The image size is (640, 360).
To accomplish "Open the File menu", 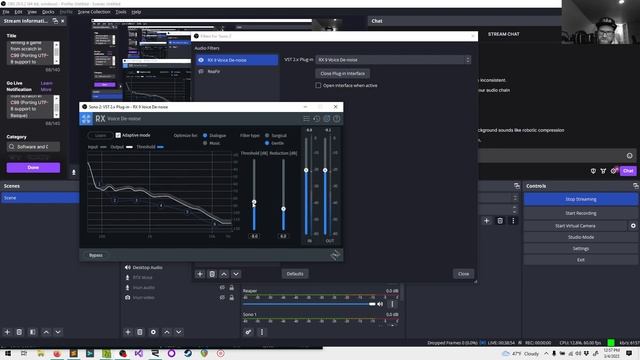I will [x=6, y=12].
